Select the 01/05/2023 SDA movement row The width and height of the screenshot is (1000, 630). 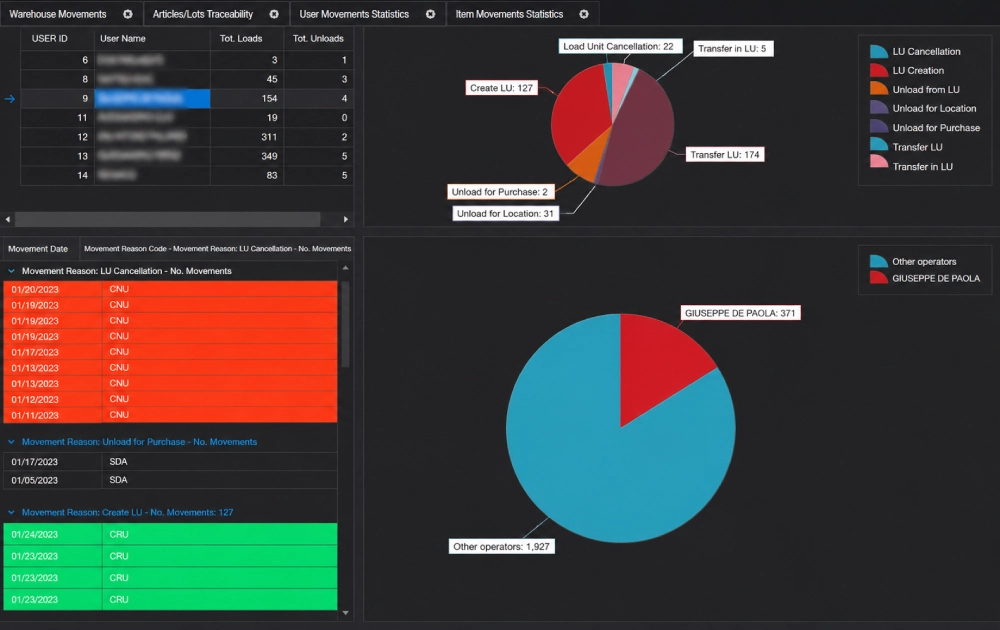click(x=170, y=480)
